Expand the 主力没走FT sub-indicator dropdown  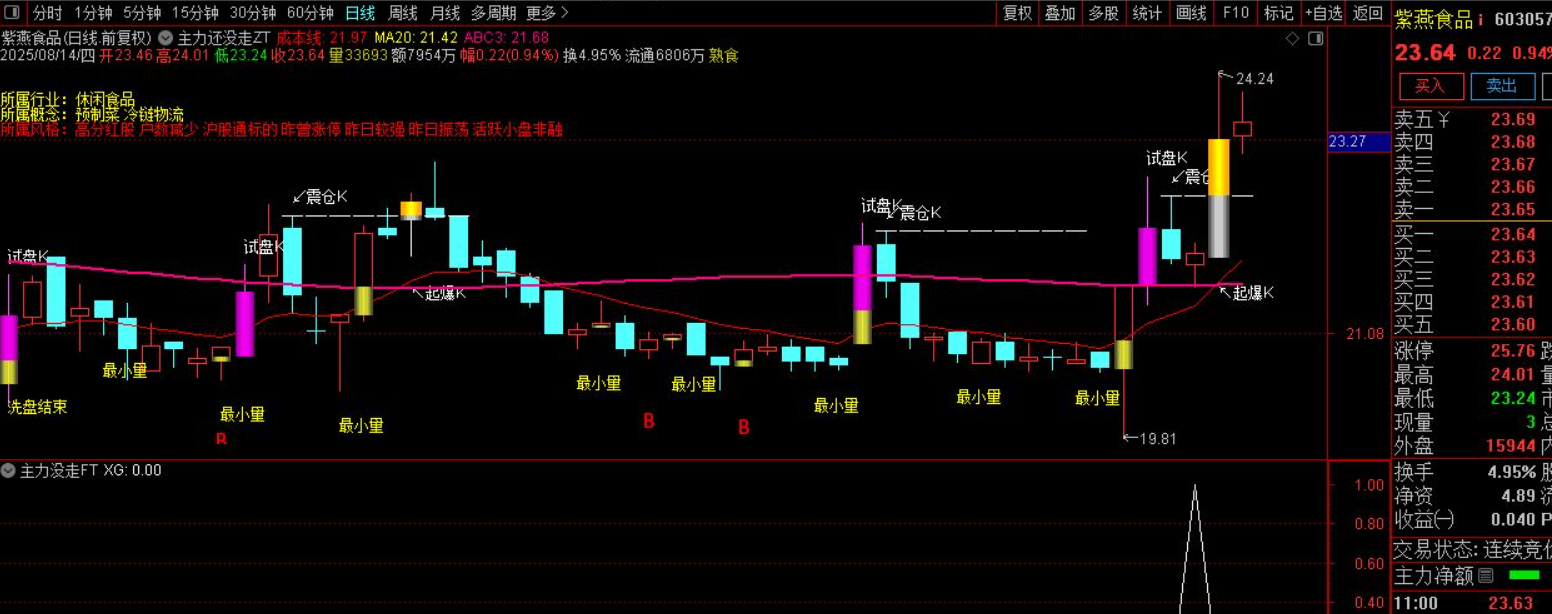click(9, 470)
